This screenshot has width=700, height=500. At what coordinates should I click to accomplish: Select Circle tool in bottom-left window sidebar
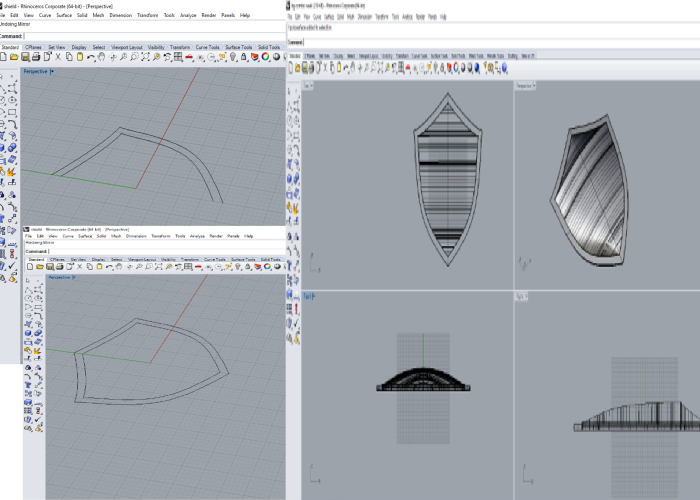pos(29,298)
